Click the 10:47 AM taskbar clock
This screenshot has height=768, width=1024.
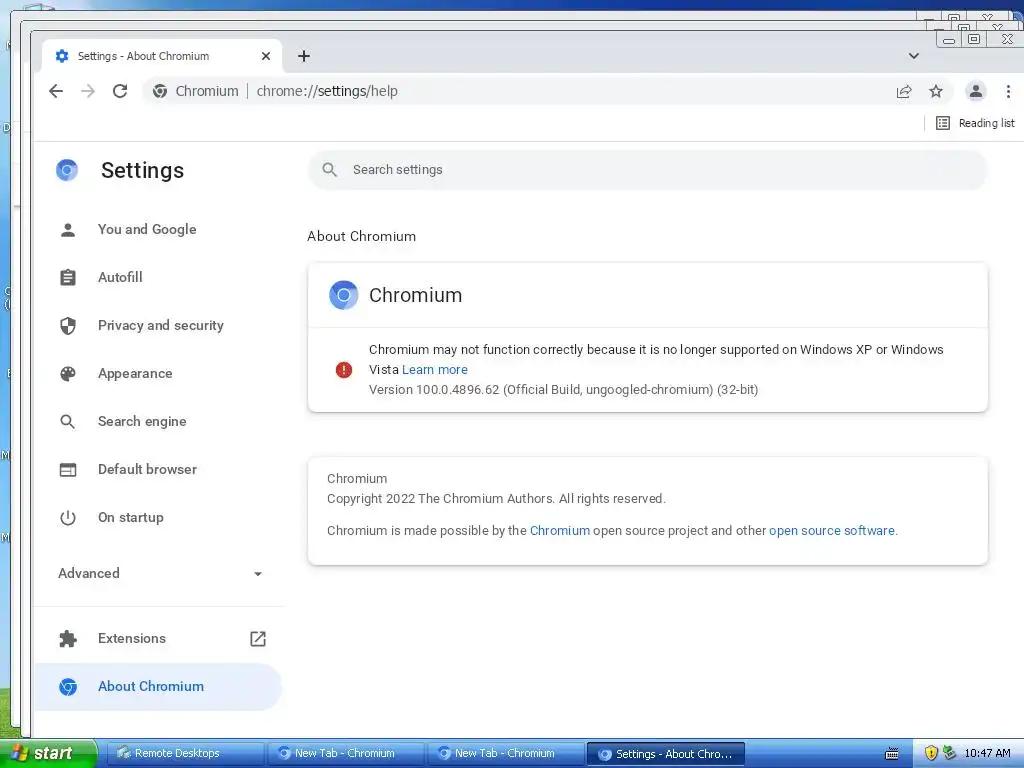pyautogui.click(x=987, y=754)
